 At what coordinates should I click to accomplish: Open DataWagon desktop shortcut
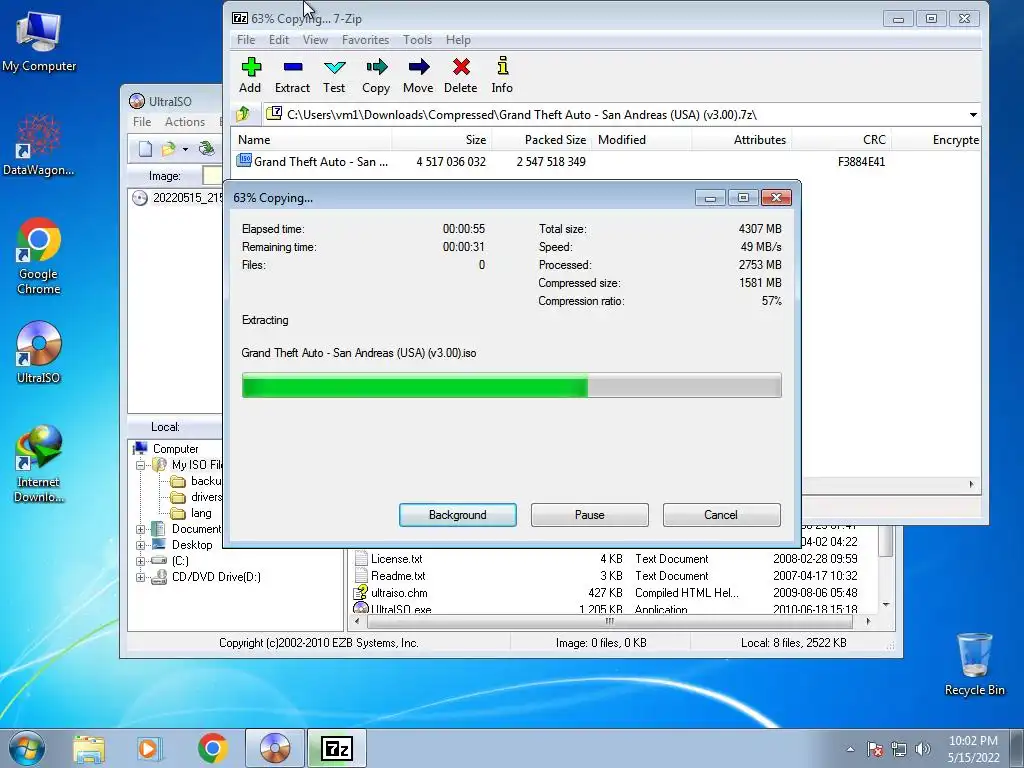[39, 144]
